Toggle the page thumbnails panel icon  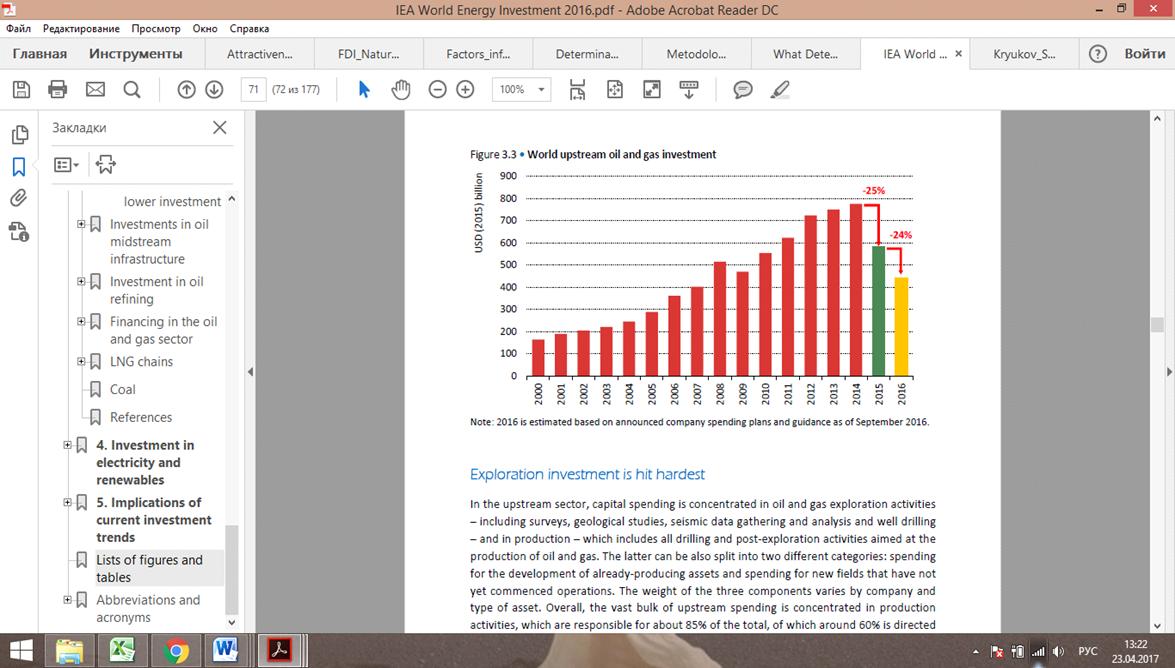click(x=19, y=135)
